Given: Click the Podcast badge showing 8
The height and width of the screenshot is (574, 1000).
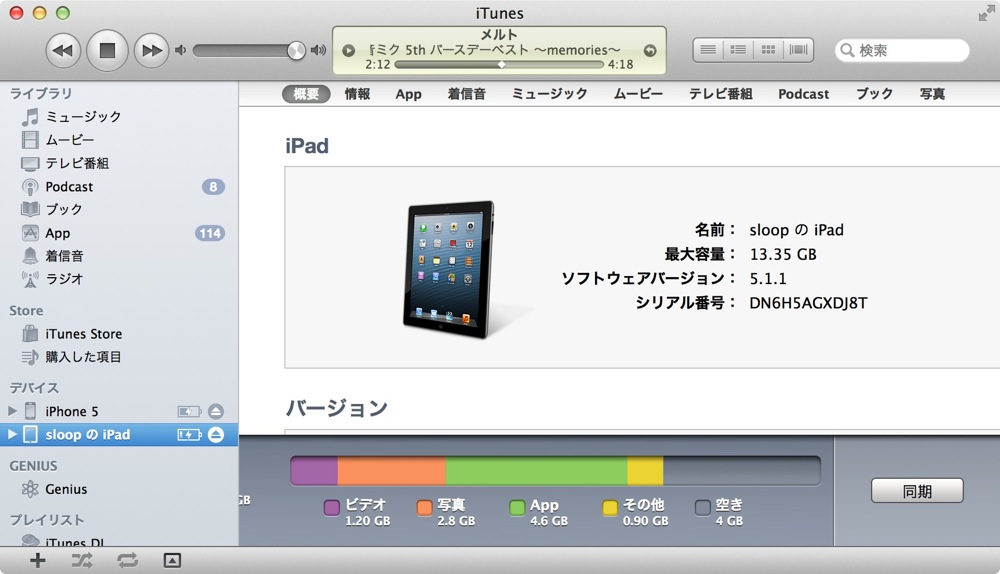Looking at the screenshot, I should [213, 187].
